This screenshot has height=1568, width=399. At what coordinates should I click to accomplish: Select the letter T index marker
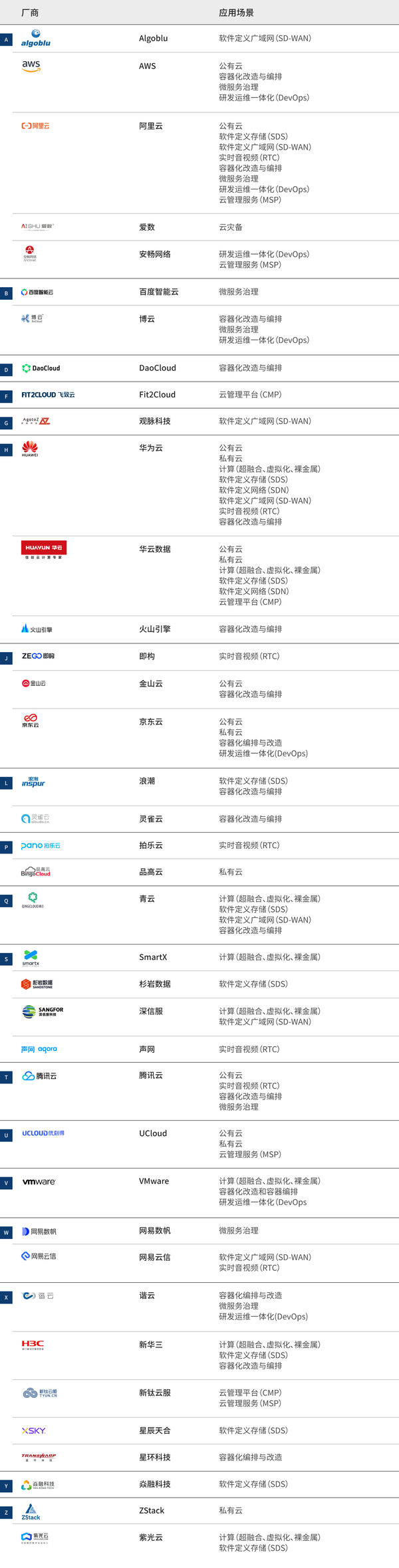[6, 1077]
